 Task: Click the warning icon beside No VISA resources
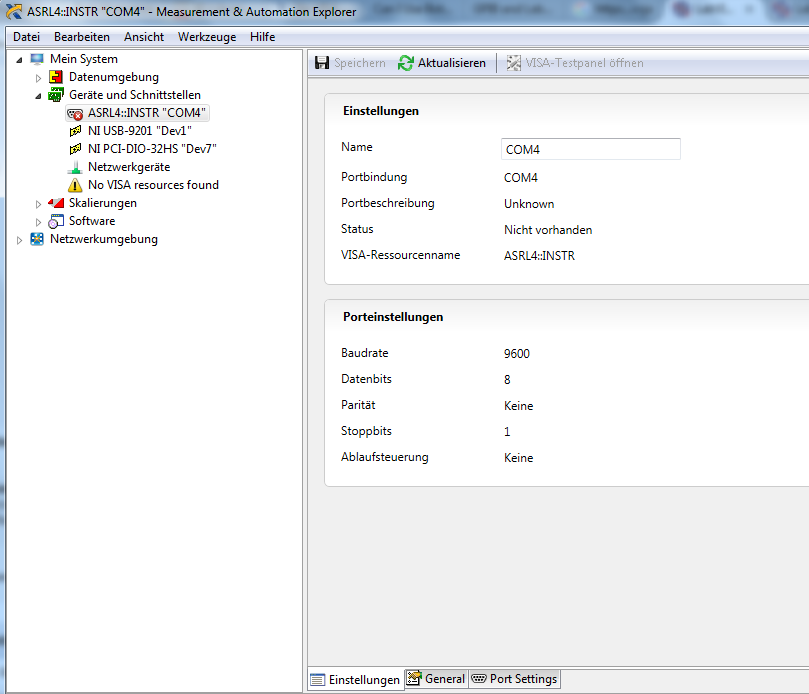point(75,185)
